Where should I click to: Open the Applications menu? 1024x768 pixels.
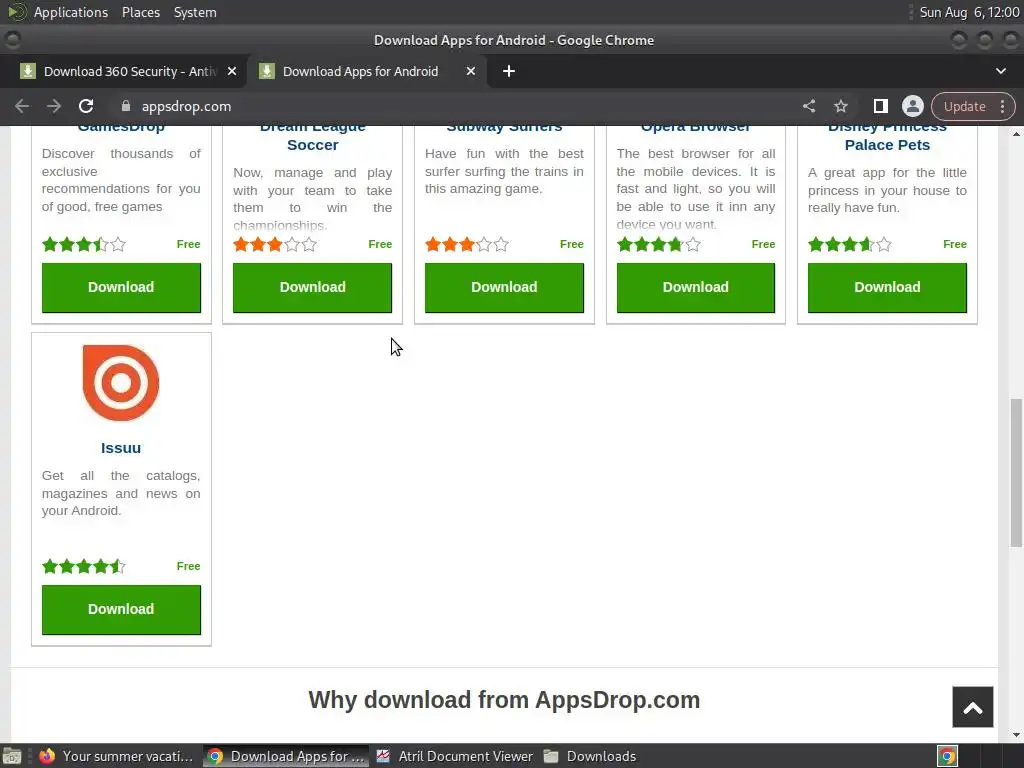coord(71,12)
